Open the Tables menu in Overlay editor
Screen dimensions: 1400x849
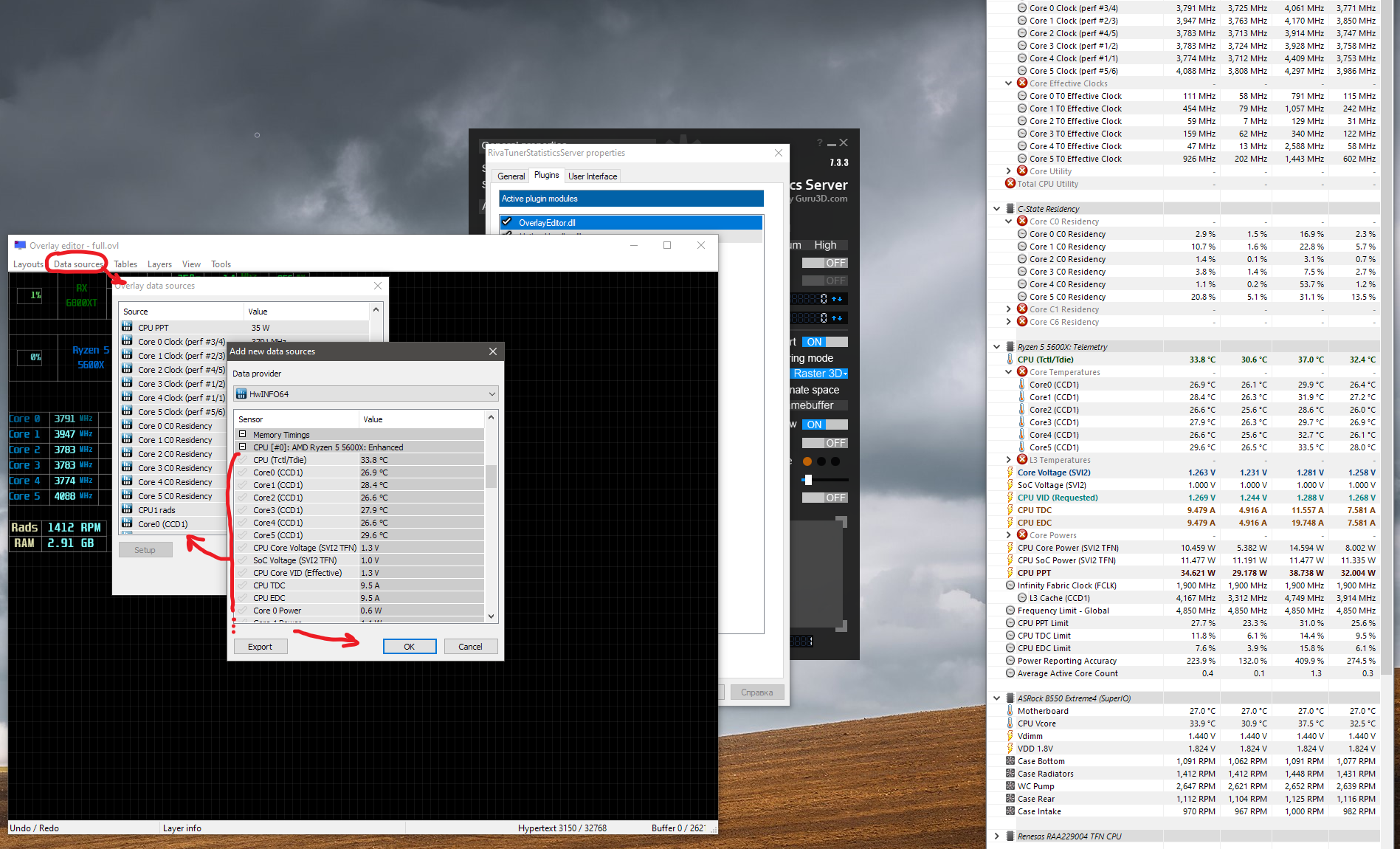point(125,264)
